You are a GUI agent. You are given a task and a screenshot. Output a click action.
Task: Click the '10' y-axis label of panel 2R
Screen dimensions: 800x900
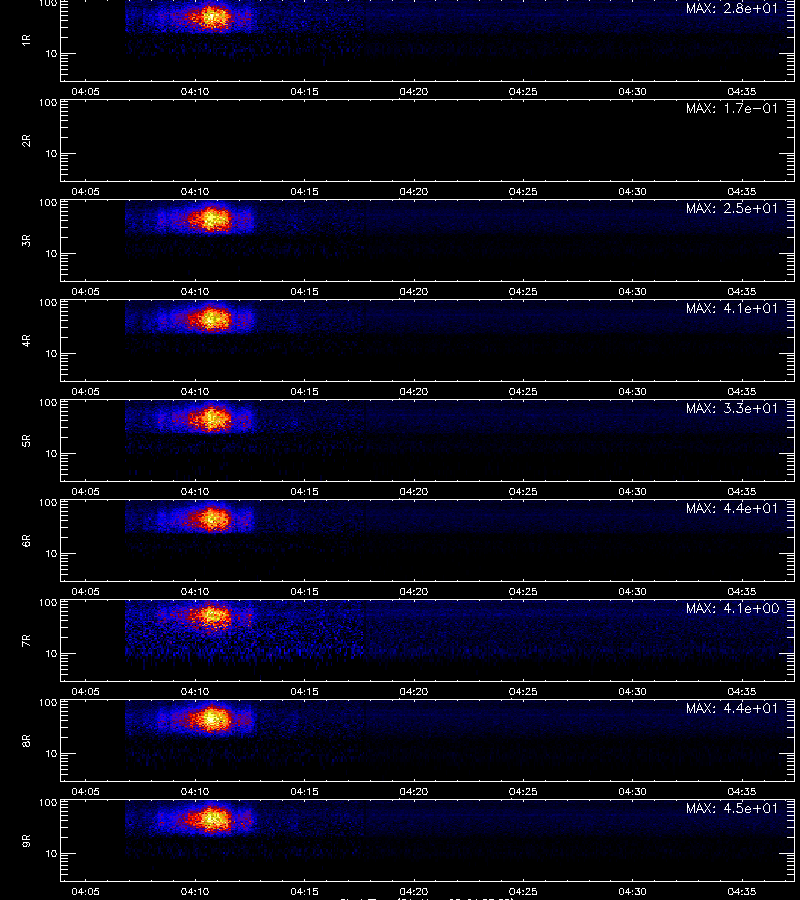[51, 153]
